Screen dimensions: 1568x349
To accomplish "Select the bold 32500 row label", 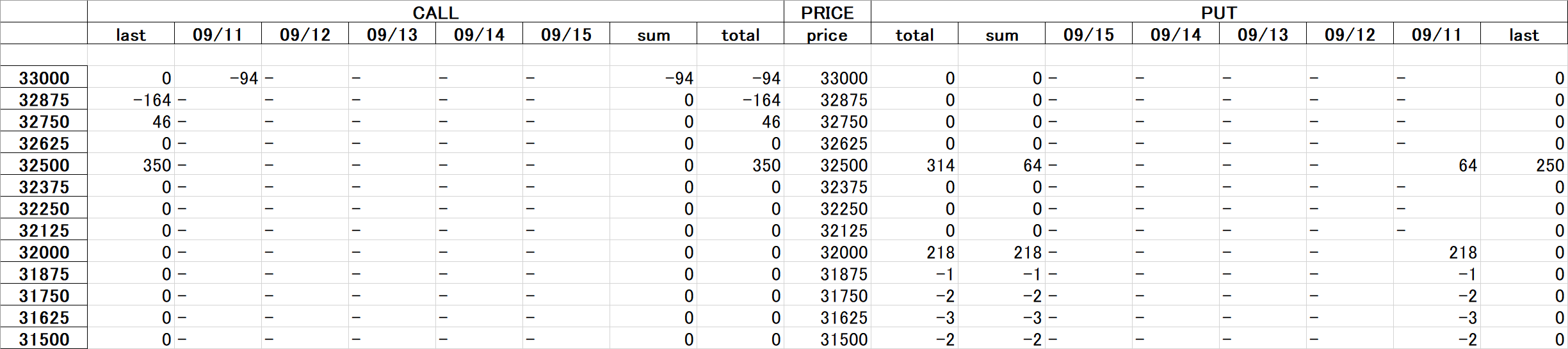I will tap(44, 165).
